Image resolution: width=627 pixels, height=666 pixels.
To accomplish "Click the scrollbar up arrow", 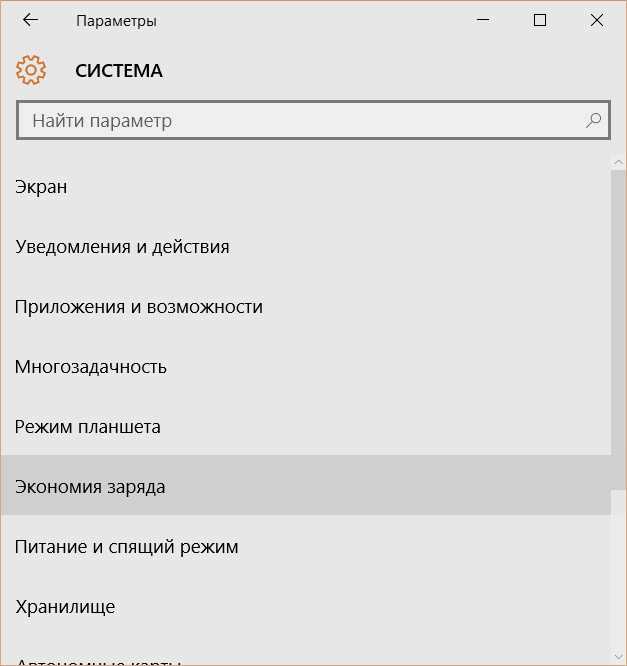I will [x=619, y=162].
